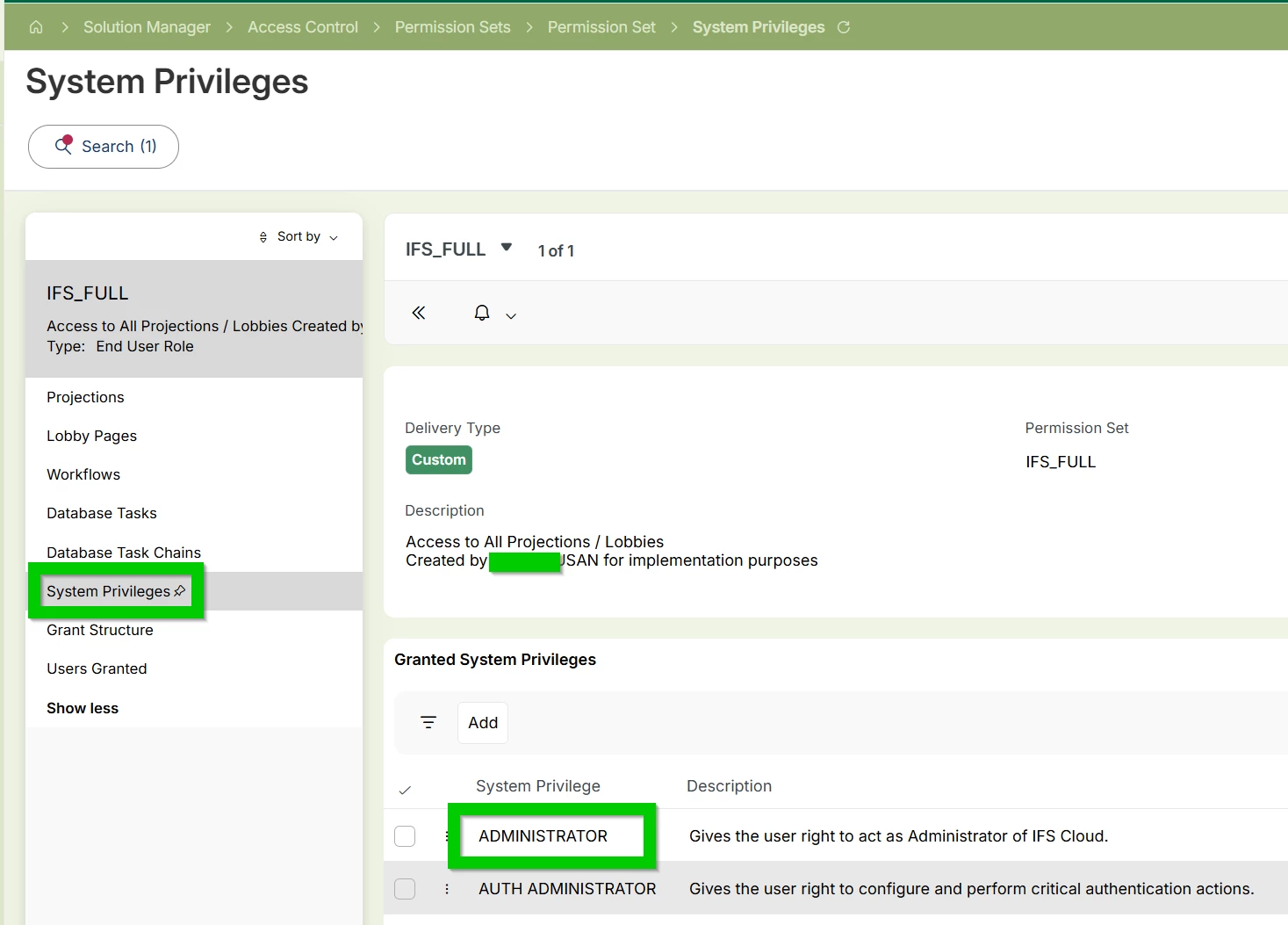Click the '1 of 1' record counter

pos(556,251)
